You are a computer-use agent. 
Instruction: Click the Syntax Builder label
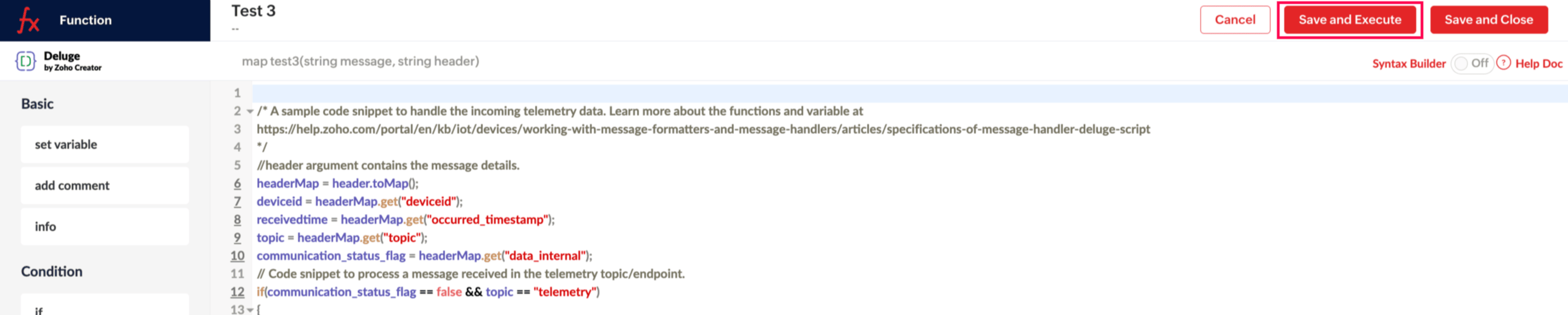click(1408, 63)
